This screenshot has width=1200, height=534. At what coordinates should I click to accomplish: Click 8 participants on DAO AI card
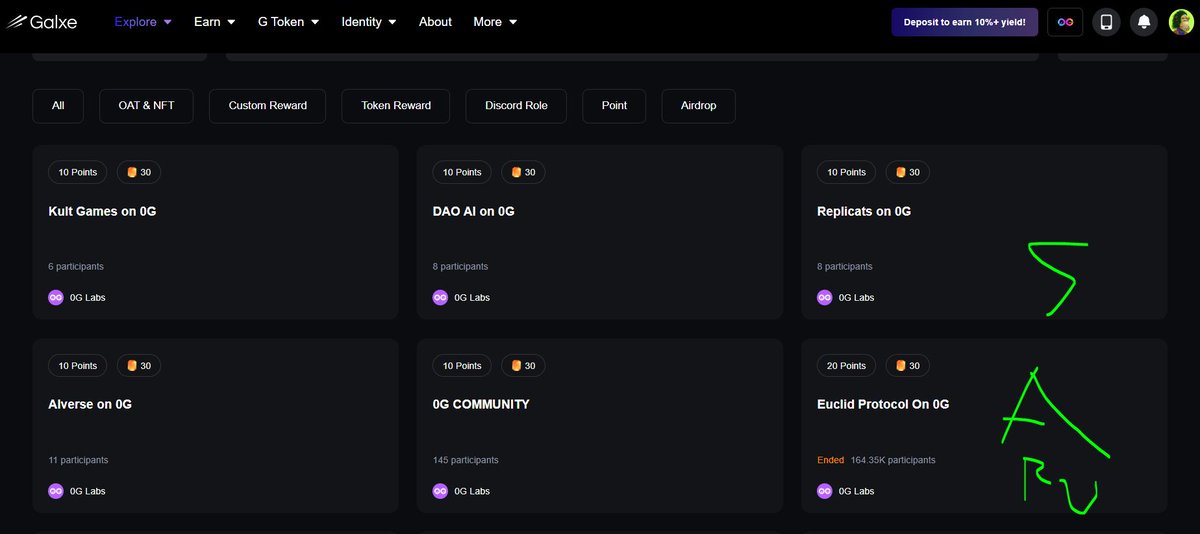(x=460, y=267)
